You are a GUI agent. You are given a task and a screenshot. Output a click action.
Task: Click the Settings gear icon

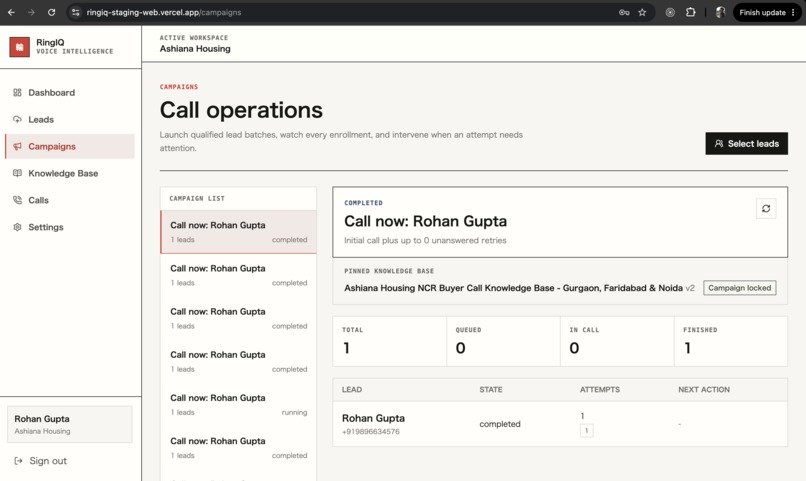pos(17,227)
